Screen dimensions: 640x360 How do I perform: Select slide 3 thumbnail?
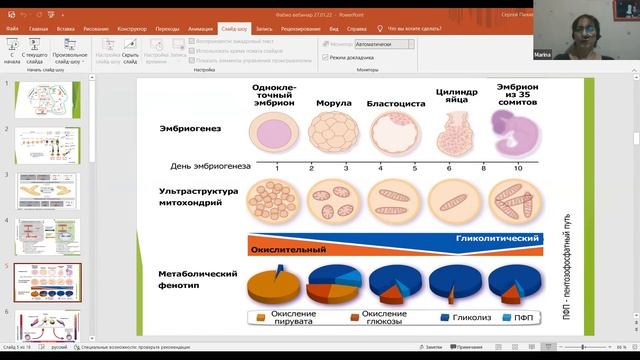(48, 191)
